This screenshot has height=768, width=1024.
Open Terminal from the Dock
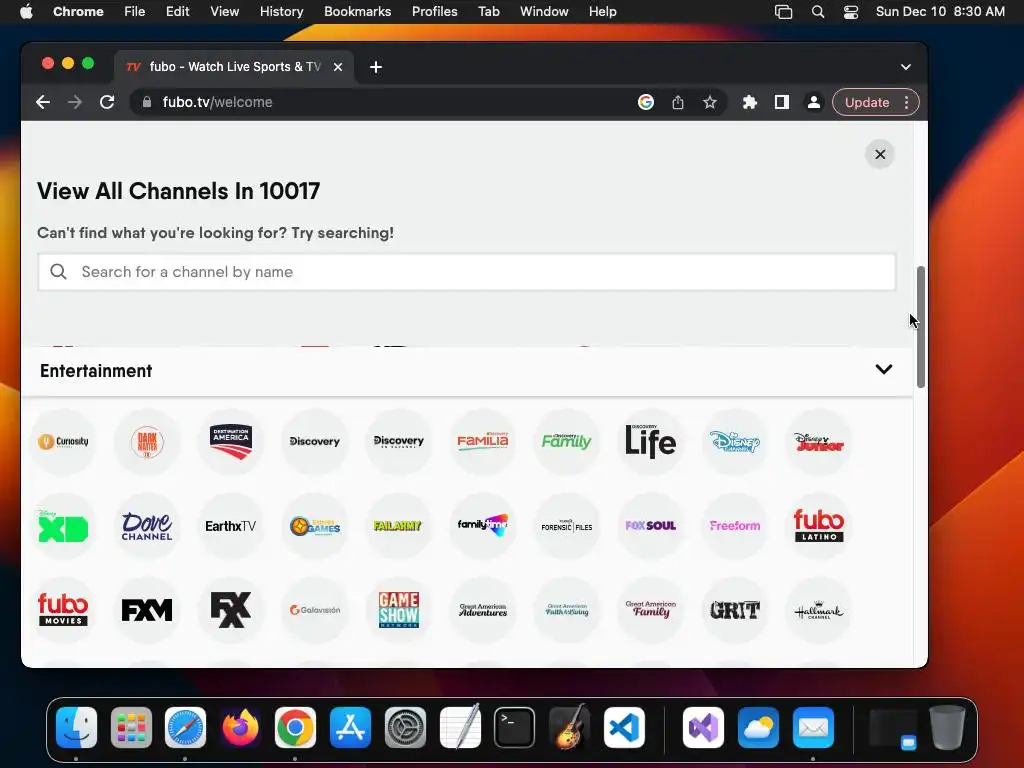515,728
